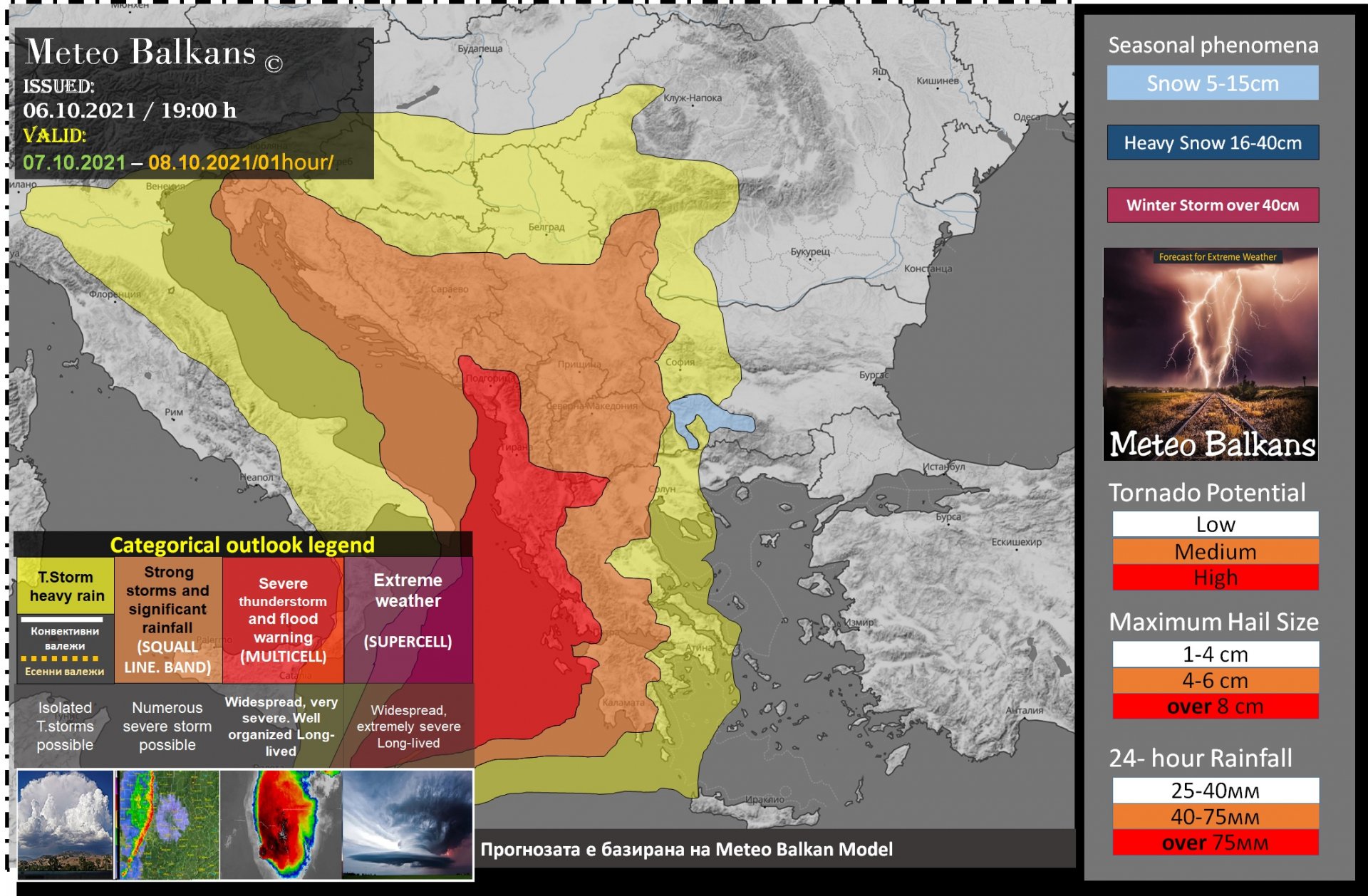1368x896 pixels.
Task: Click the Клуж-Напока city label
Action: click(693, 98)
